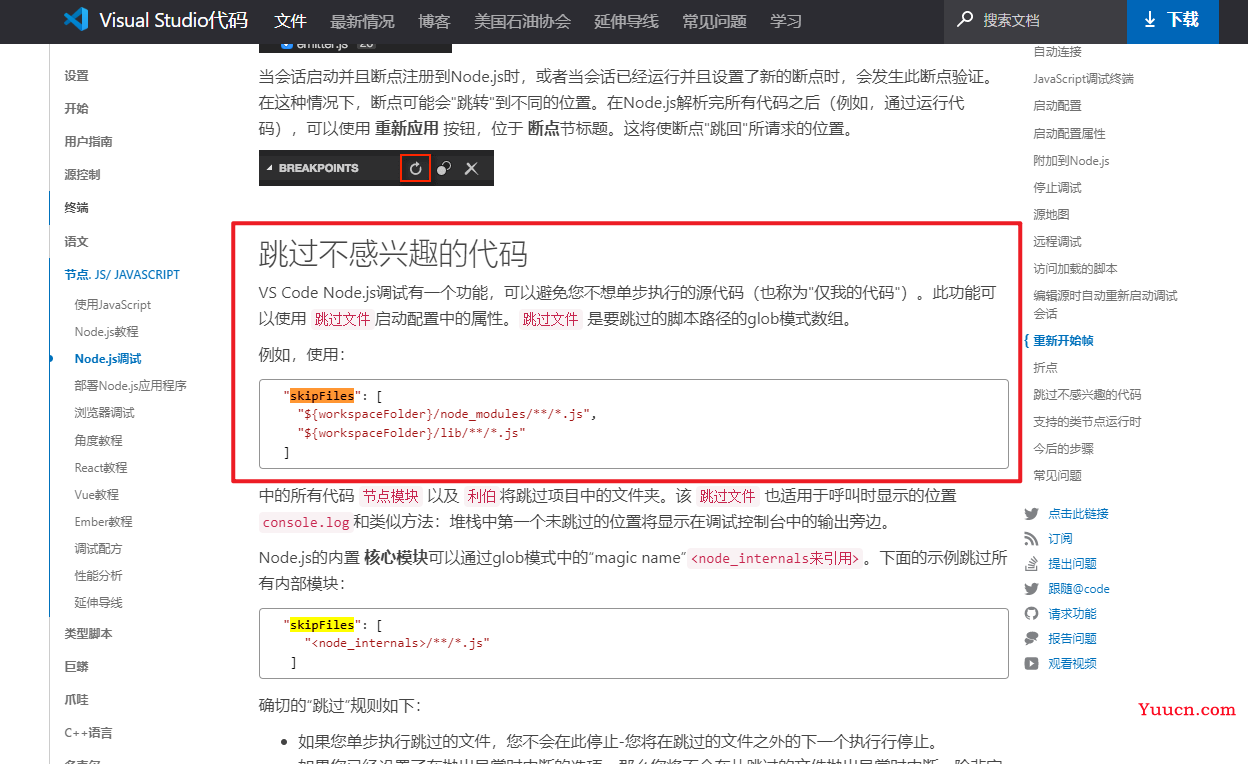Open the 美国石油协会 menu item
1248x764 pixels.
click(522, 21)
